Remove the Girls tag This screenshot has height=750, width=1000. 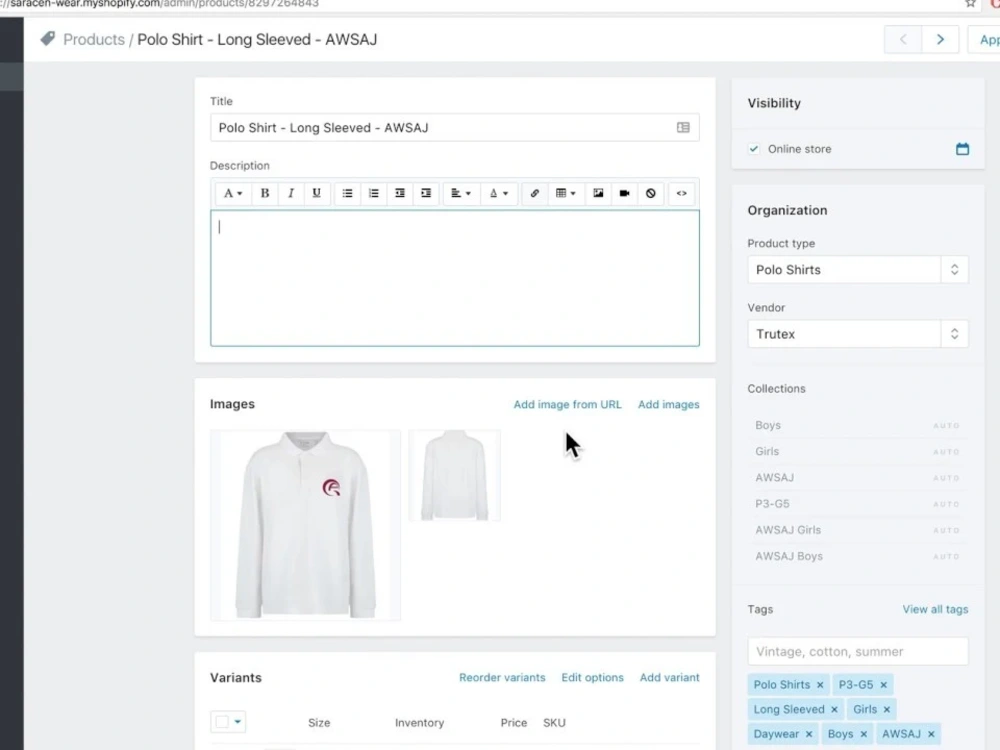[x=886, y=709]
